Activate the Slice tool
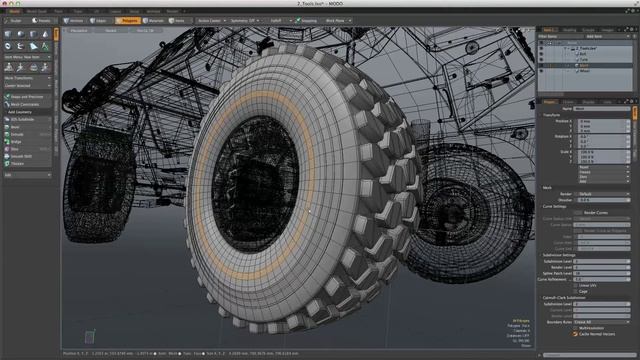Viewport: 640px width, 360px height. point(27,149)
